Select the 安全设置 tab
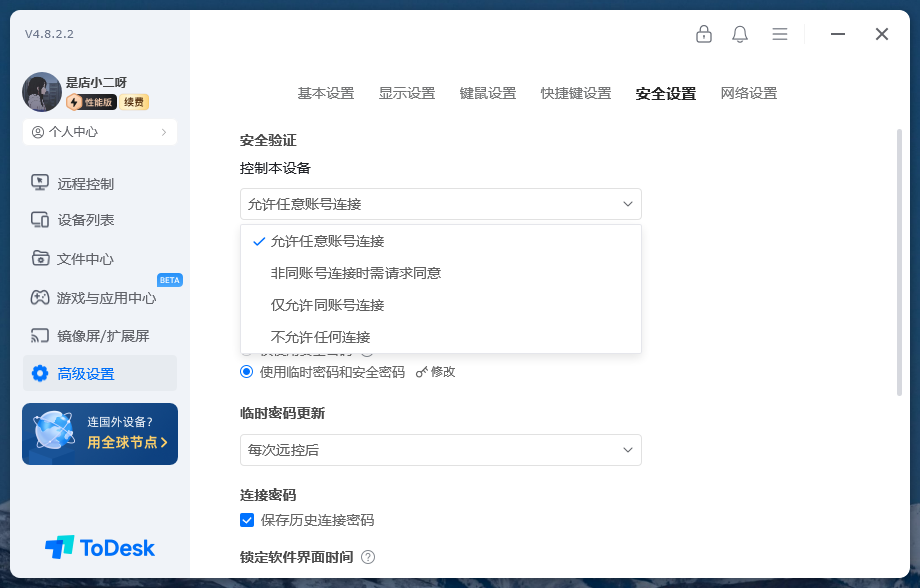 tap(665, 94)
